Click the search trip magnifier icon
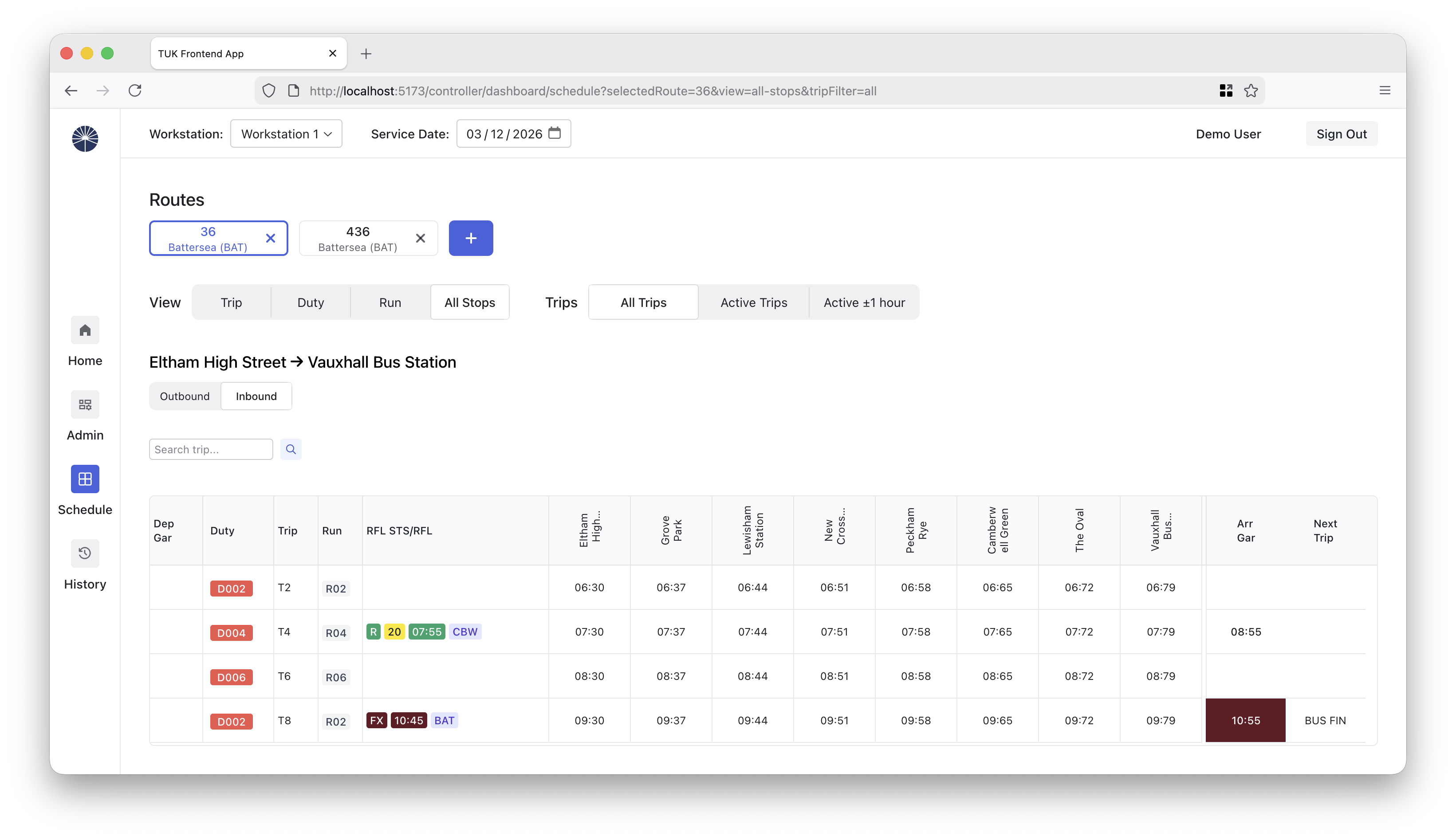 coord(291,449)
